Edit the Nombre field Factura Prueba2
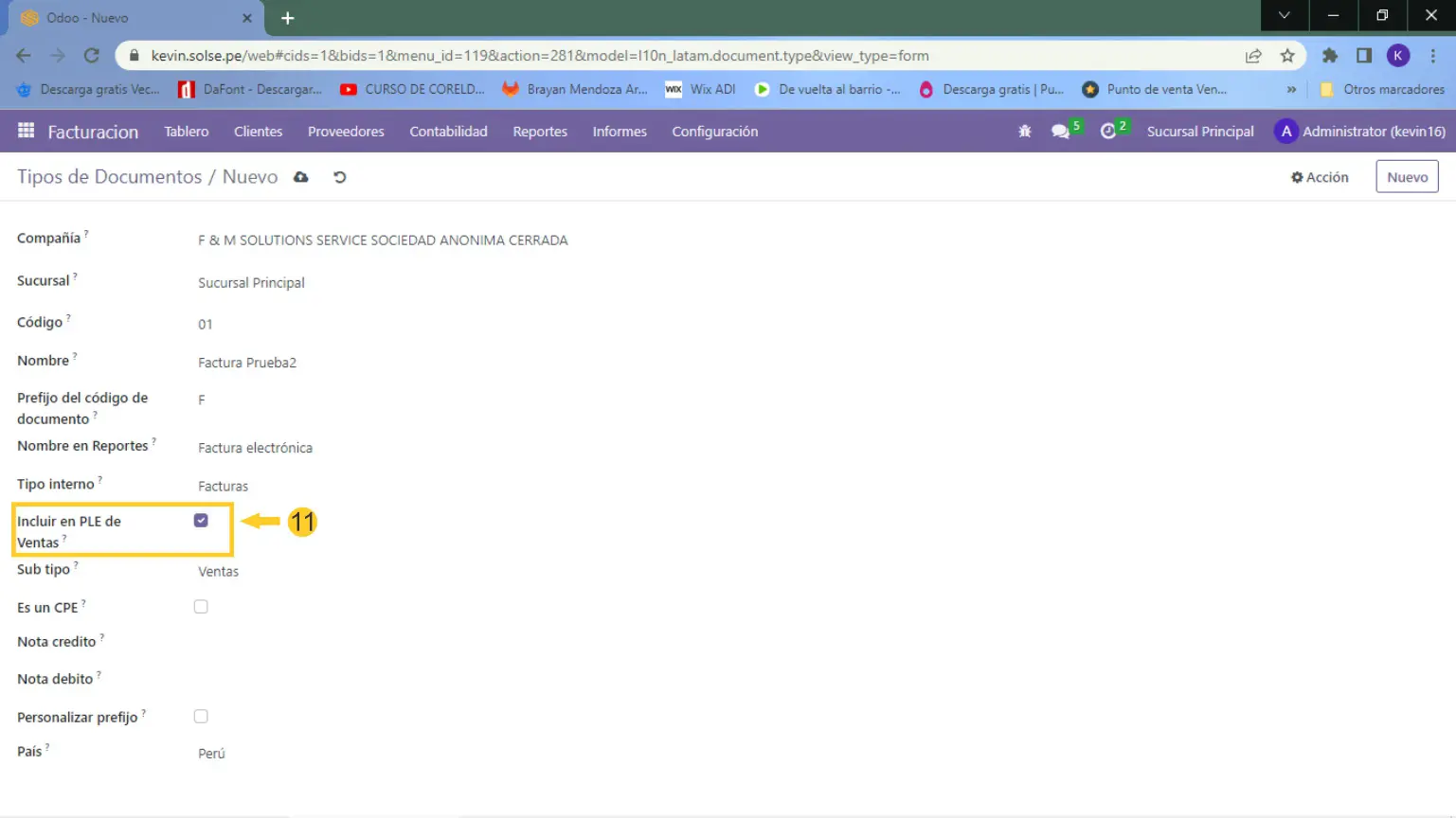The image size is (1456, 818). (x=247, y=363)
